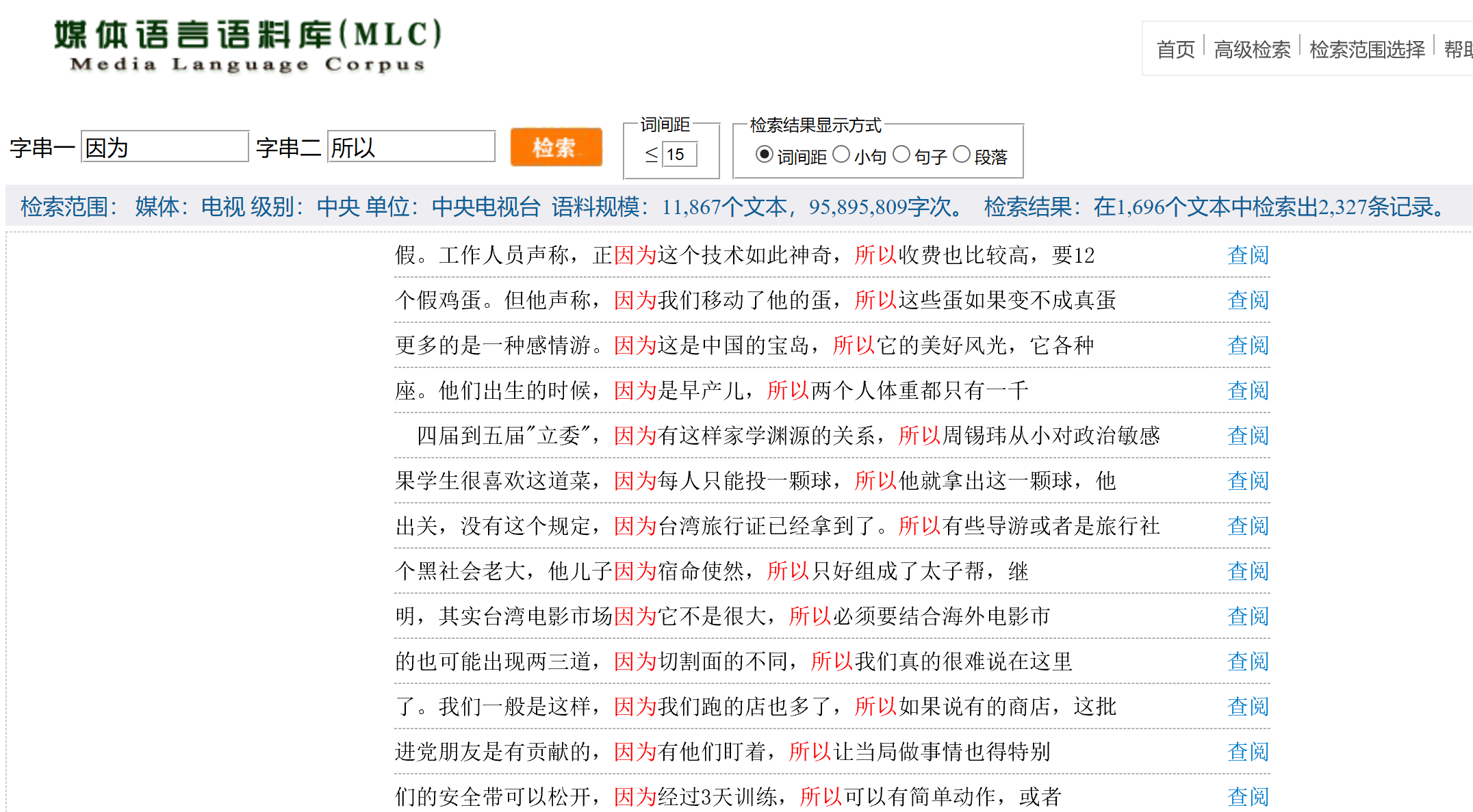Viewport: 1473px width, 812px height.
Task: Open 查阅 link for the 假鸡蛋 result
Action: [x=1248, y=300]
